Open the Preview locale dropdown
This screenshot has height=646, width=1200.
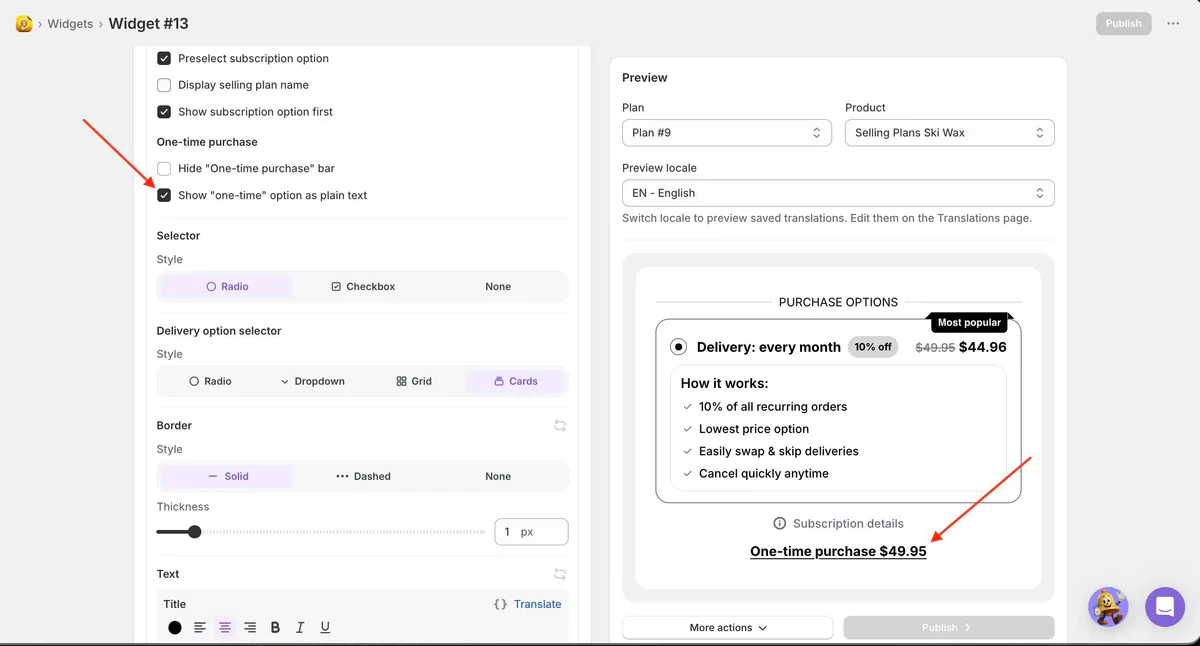838,193
